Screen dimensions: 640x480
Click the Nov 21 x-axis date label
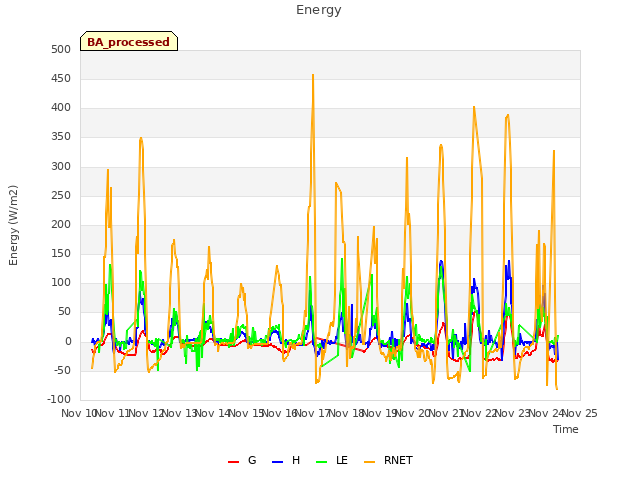[x=446, y=413]
